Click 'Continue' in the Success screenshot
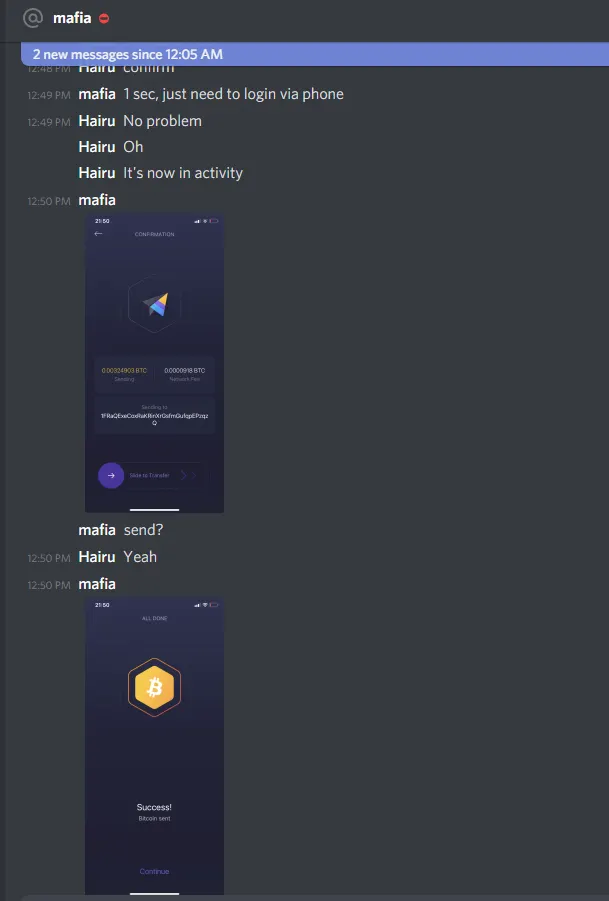The height and width of the screenshot is (901, 609). click(155, 871)
